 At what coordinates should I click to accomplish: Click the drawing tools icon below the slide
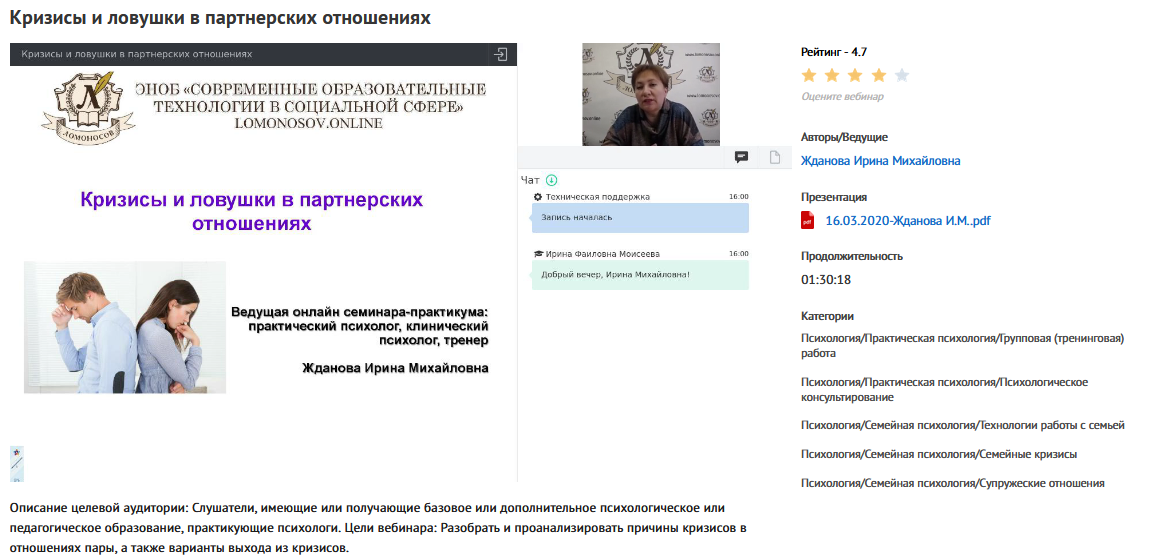tap(16, 464)
